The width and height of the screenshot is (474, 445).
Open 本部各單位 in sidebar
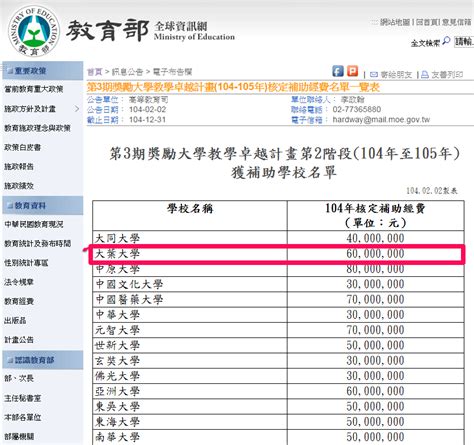pyautogui.click(x=22, y=417)
